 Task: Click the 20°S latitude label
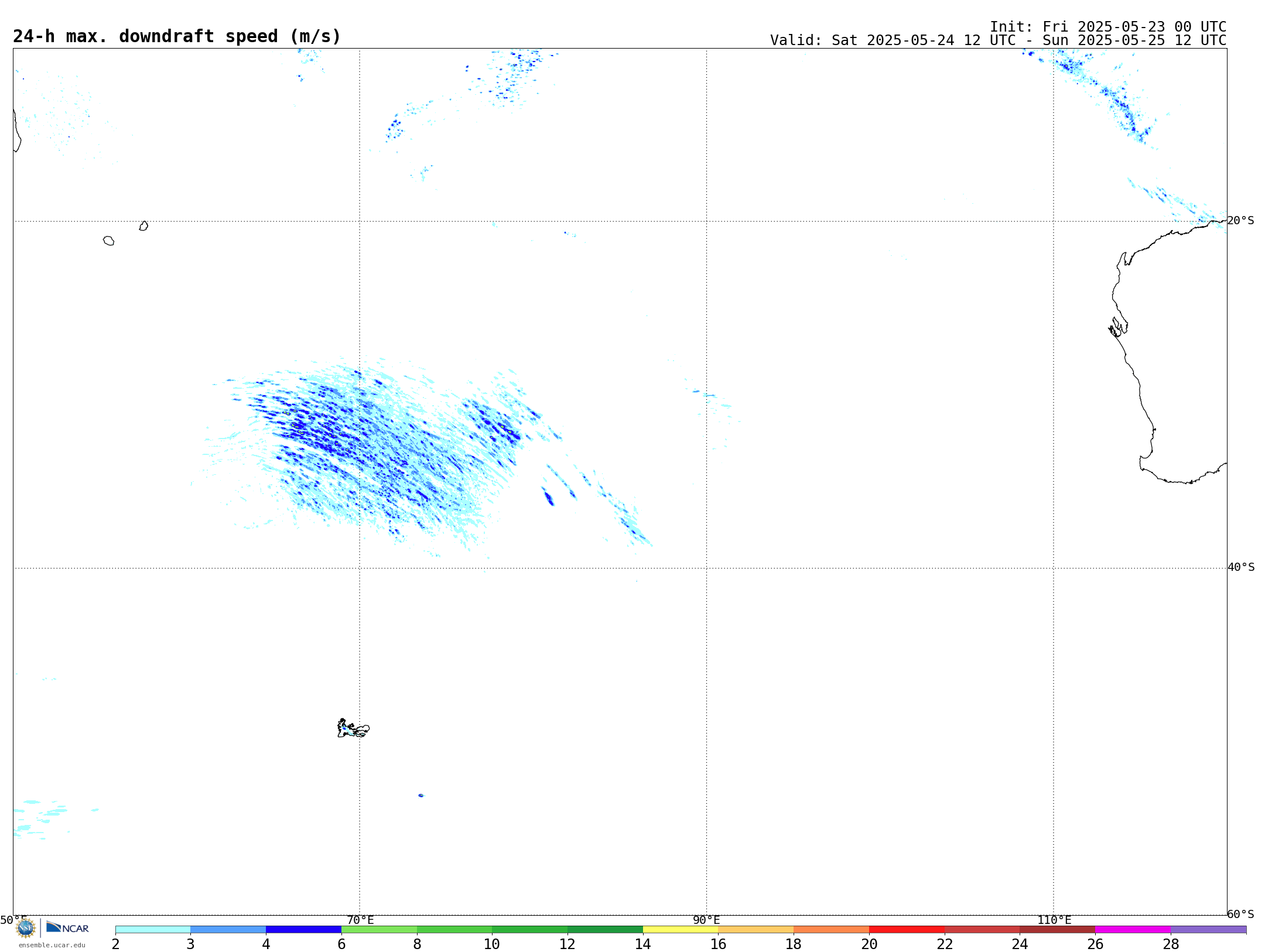tap(1240, 221)
